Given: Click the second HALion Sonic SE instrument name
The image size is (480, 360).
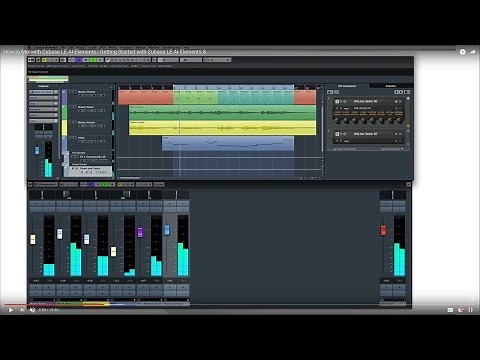Looking at the screenshot, I should 365,134.
